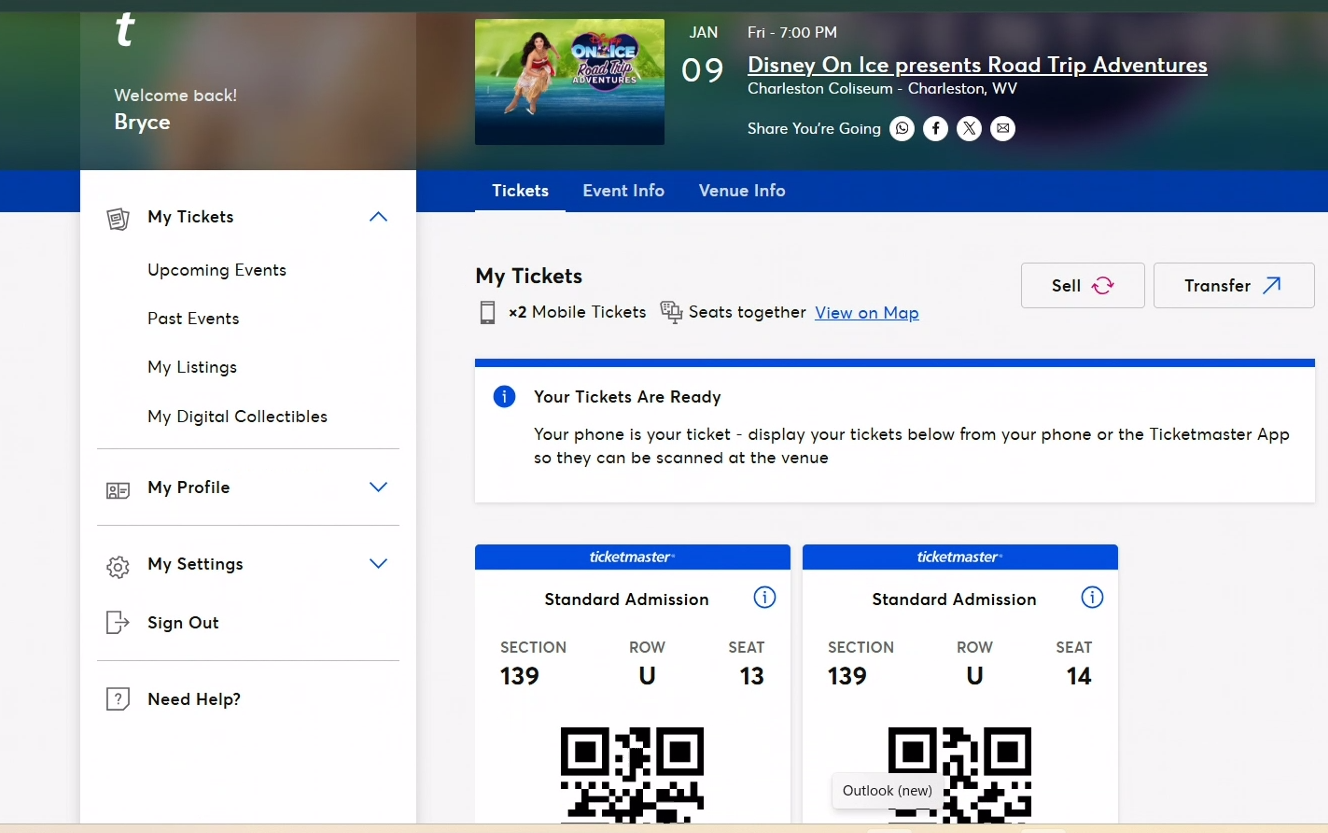
Task: Click the Need Help question mark icon
Action: point(118,699)
